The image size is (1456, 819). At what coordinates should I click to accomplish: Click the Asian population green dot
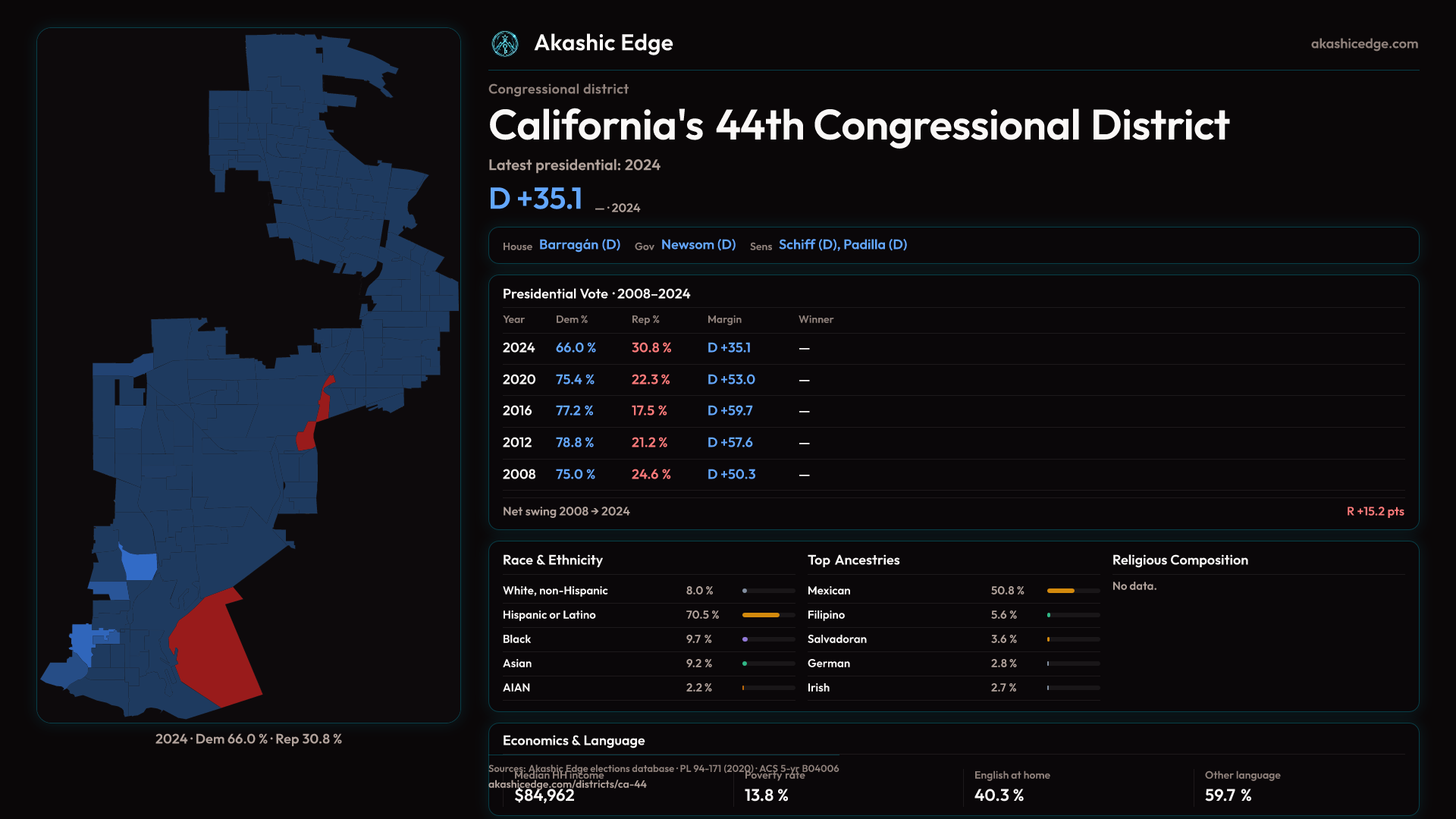click(x=745, y=664)
